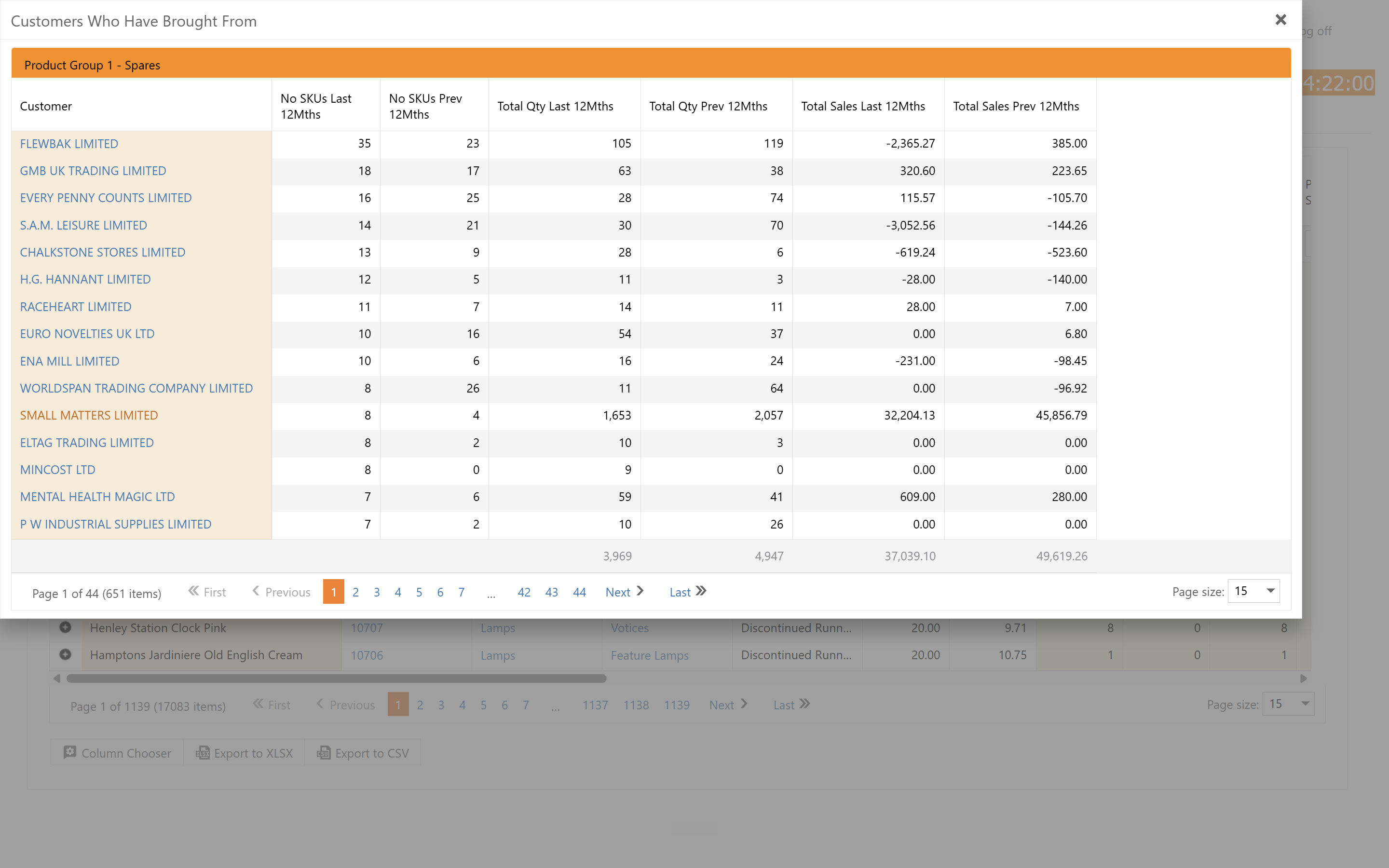Go to page 1137 in background pager

click(x=595, y=705)
